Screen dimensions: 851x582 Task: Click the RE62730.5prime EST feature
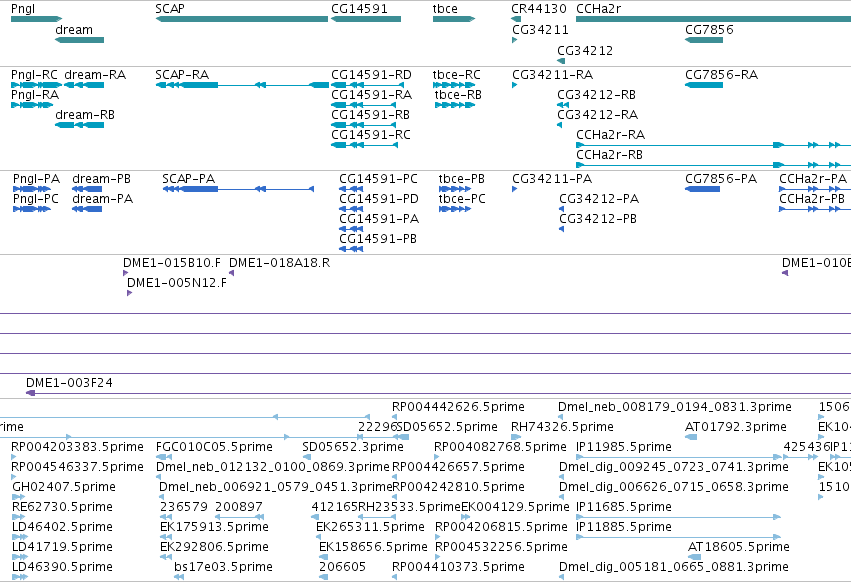tap(19, 517)
